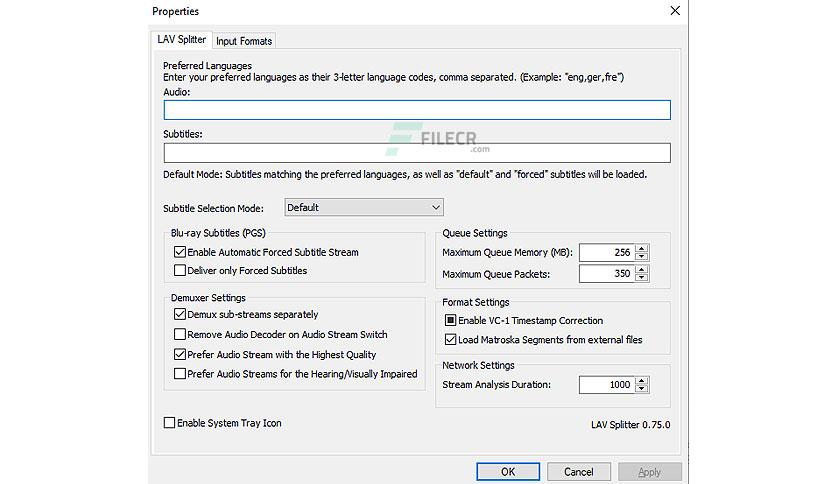The height and width of the screenshot is (484, 836).
Task: Select the LAV Splitter tab
Action: pos(182,39)
